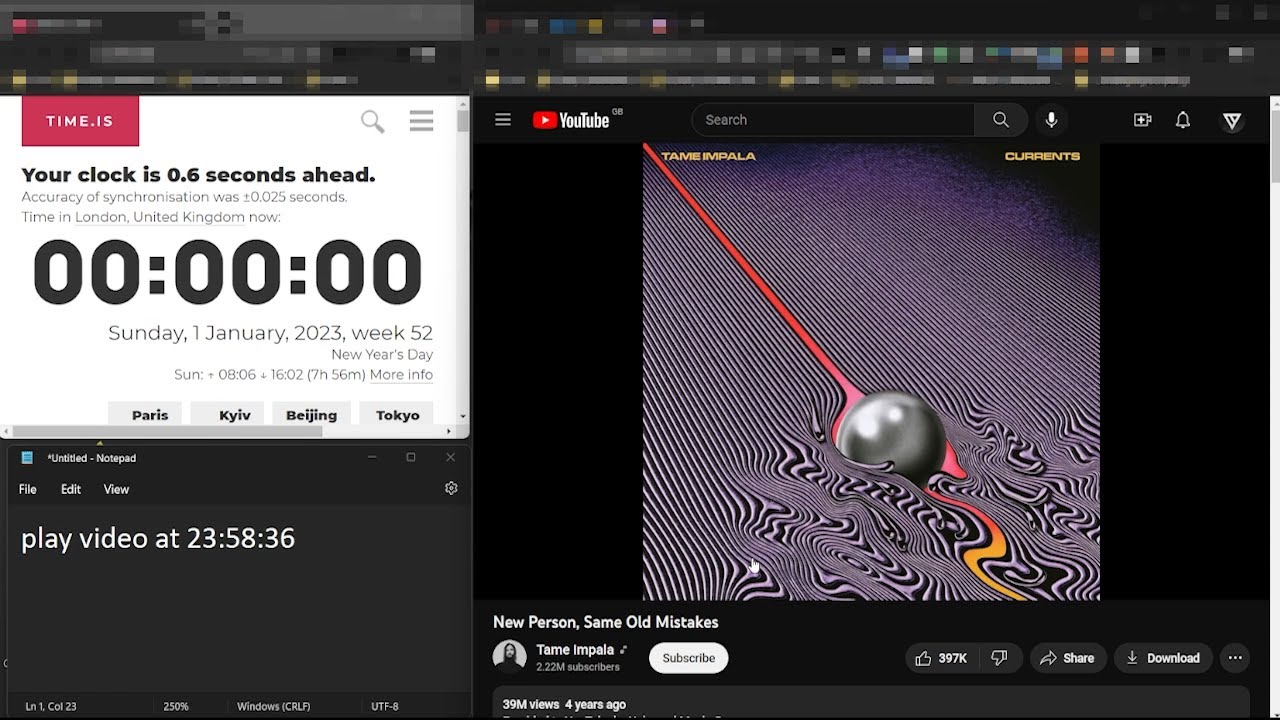Open YouTube Create video icon
Viewport: 1280px width, 720px height.
click(x=1142, y=120)
